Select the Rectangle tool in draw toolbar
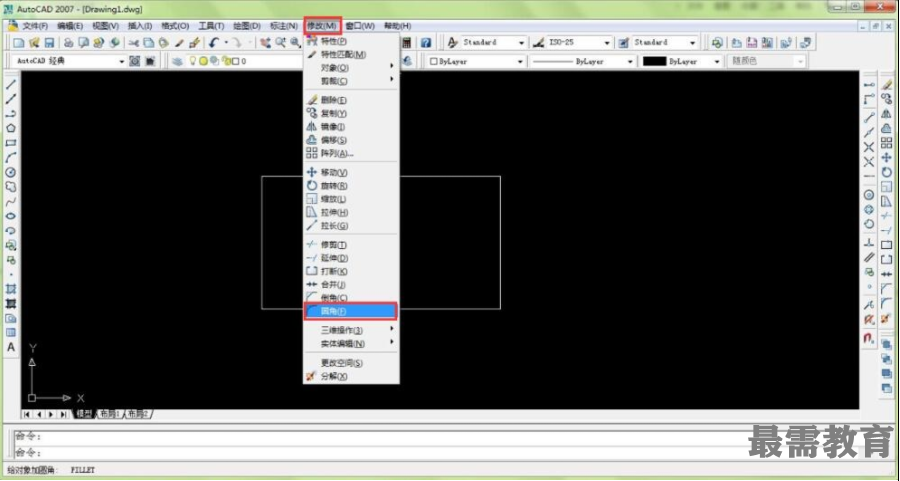The height and width of the screenshot is (481, 900). click(x=11, y=143)
